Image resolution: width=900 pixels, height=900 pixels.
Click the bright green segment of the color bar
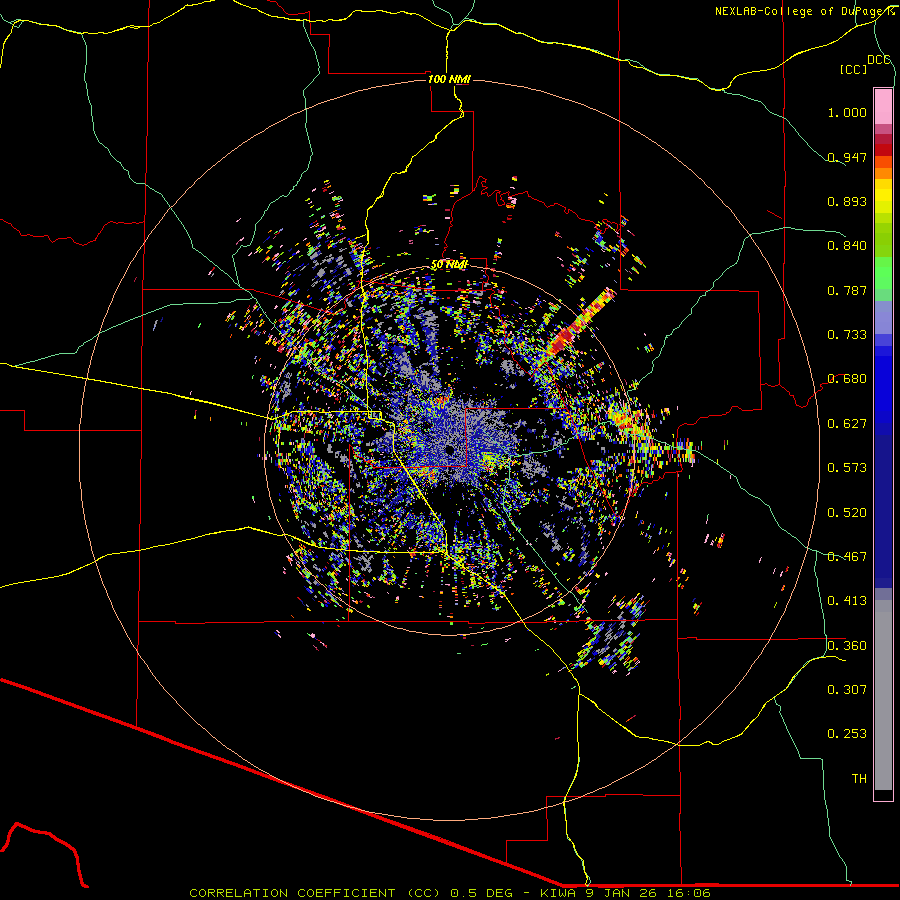point(883,273)
